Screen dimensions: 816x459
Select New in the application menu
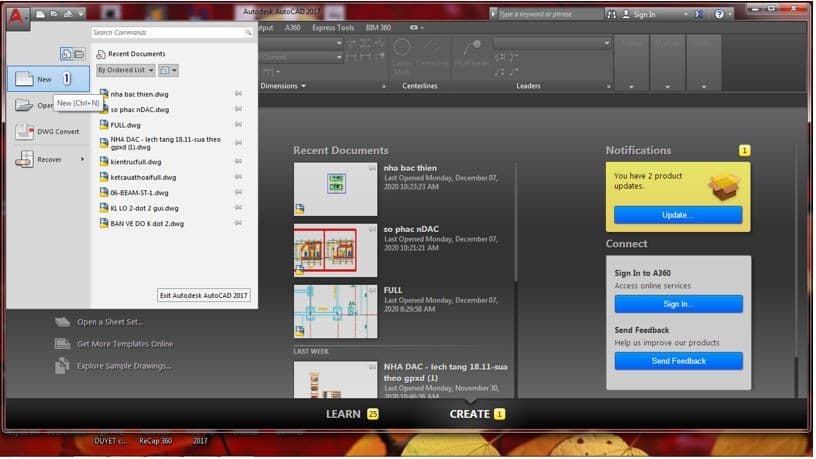pos(48,79)
